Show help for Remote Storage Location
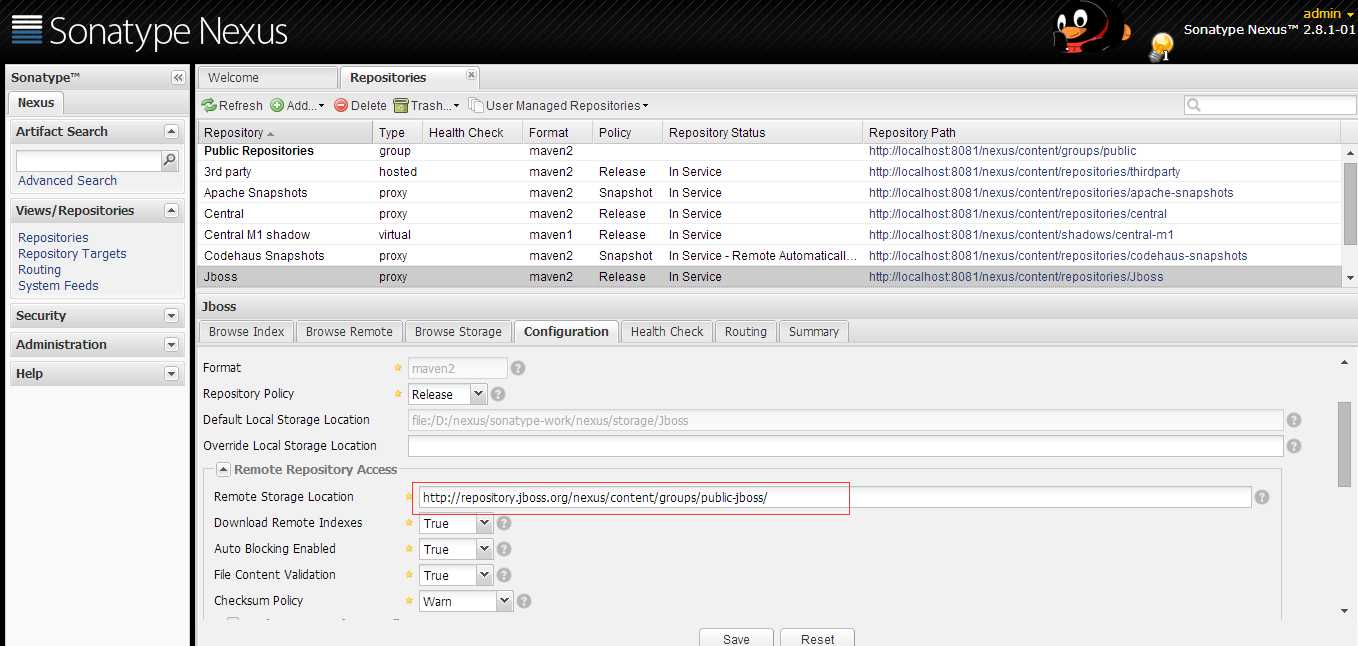Viewport: 1358px width, 646px height. pyautogui.click(x=1262, y=497)
